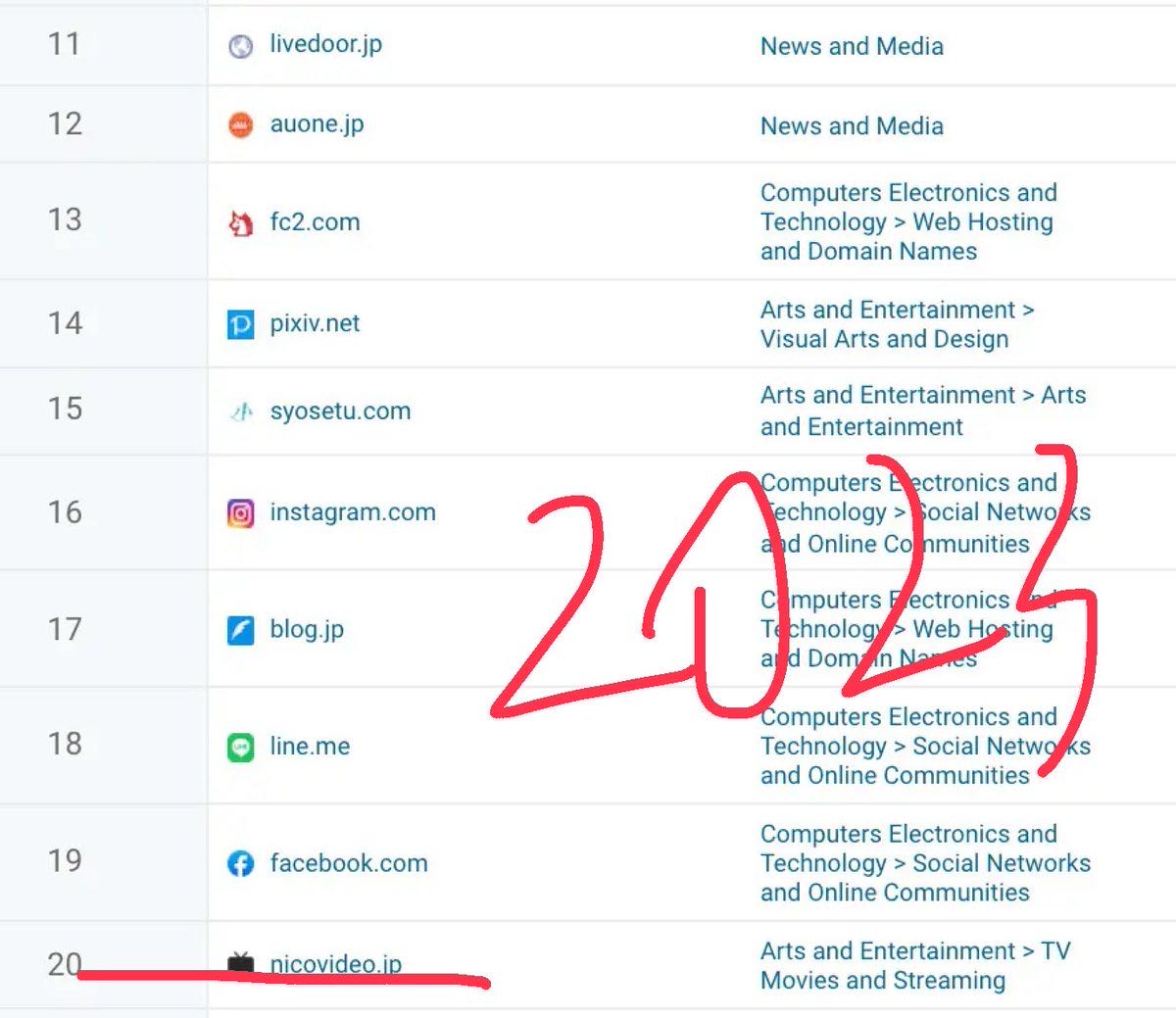This screenshot has height=1018, width=1176.
Task: Click rank number 16
Action: coord(65,511)
